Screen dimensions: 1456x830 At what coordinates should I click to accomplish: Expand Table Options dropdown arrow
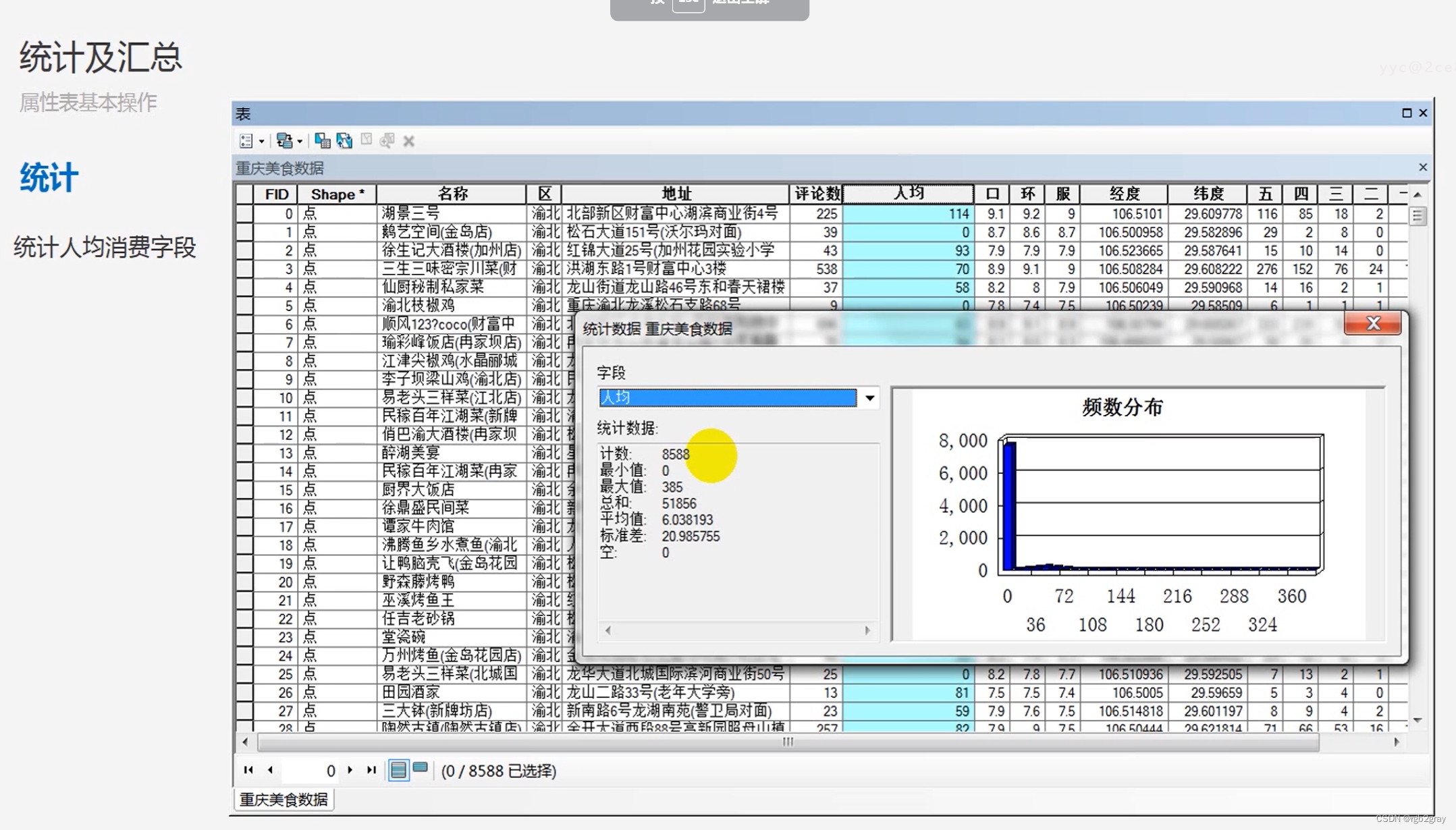(261, 141)
